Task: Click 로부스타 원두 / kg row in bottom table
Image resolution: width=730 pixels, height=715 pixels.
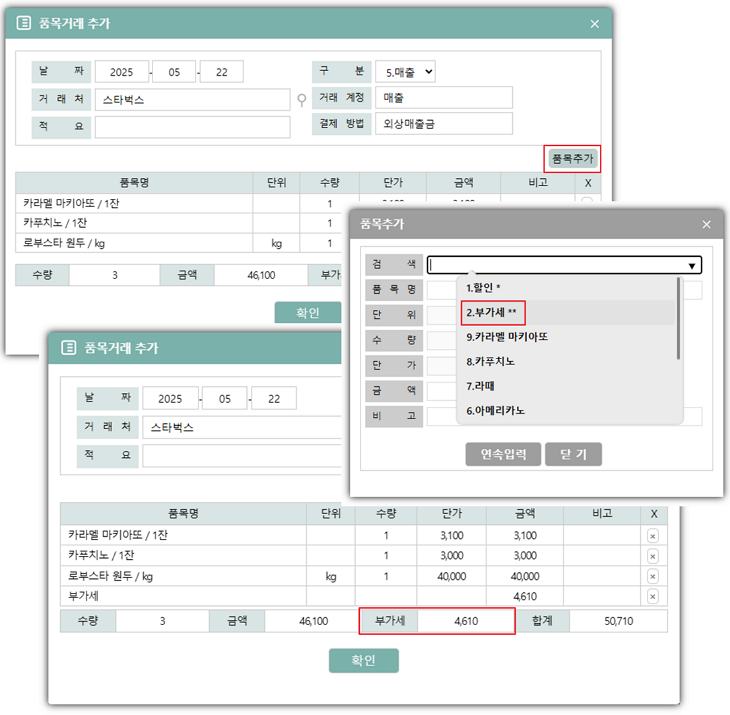Action: [364, 576]
